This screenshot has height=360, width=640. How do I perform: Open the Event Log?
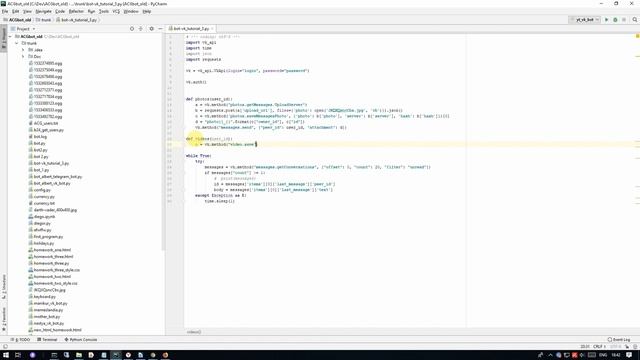[x=619, y=340]
